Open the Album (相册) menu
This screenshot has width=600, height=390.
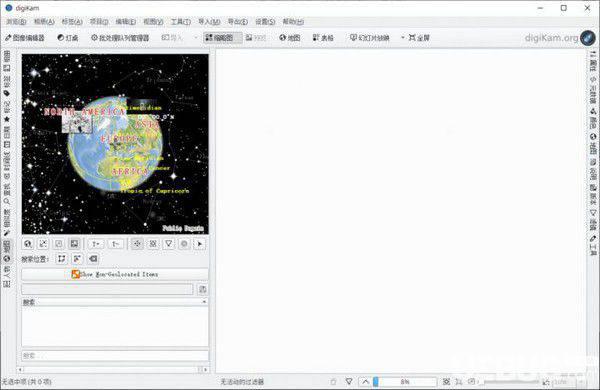point(44,22)
